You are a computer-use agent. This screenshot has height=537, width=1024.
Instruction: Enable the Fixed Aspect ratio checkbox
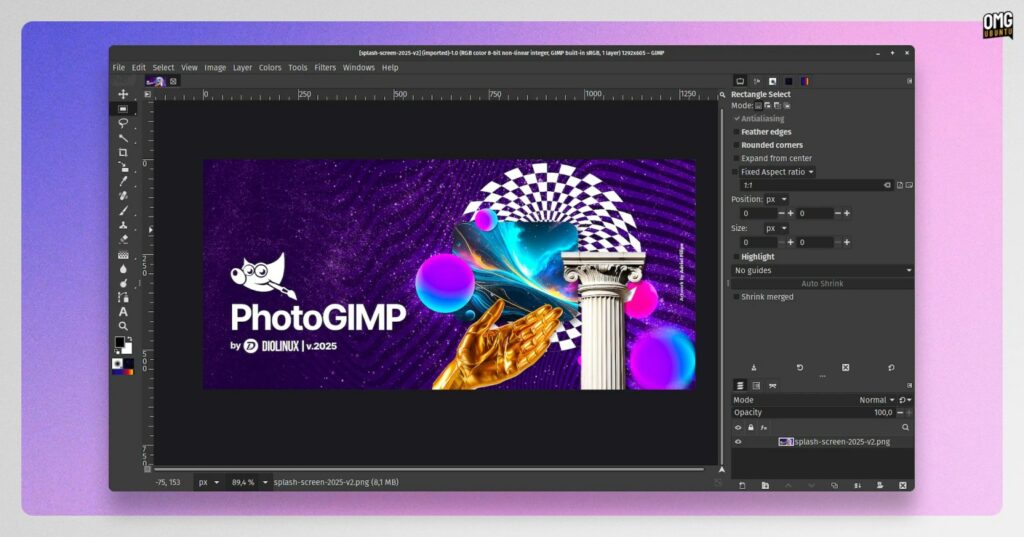click(x=737, y=172)
